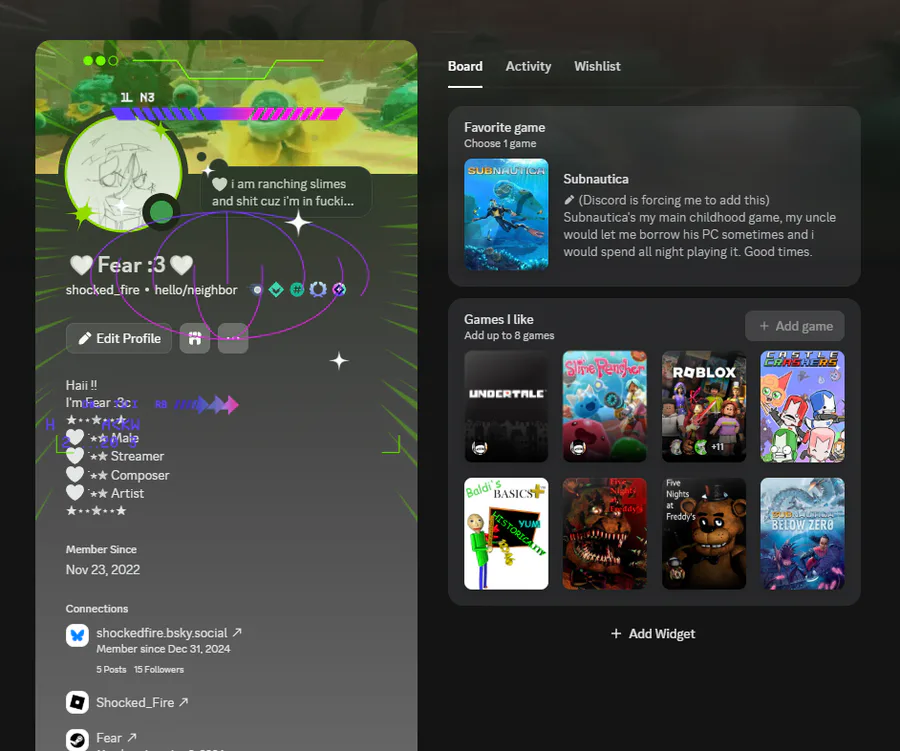Open the Board tab

[x=465, y=66]
